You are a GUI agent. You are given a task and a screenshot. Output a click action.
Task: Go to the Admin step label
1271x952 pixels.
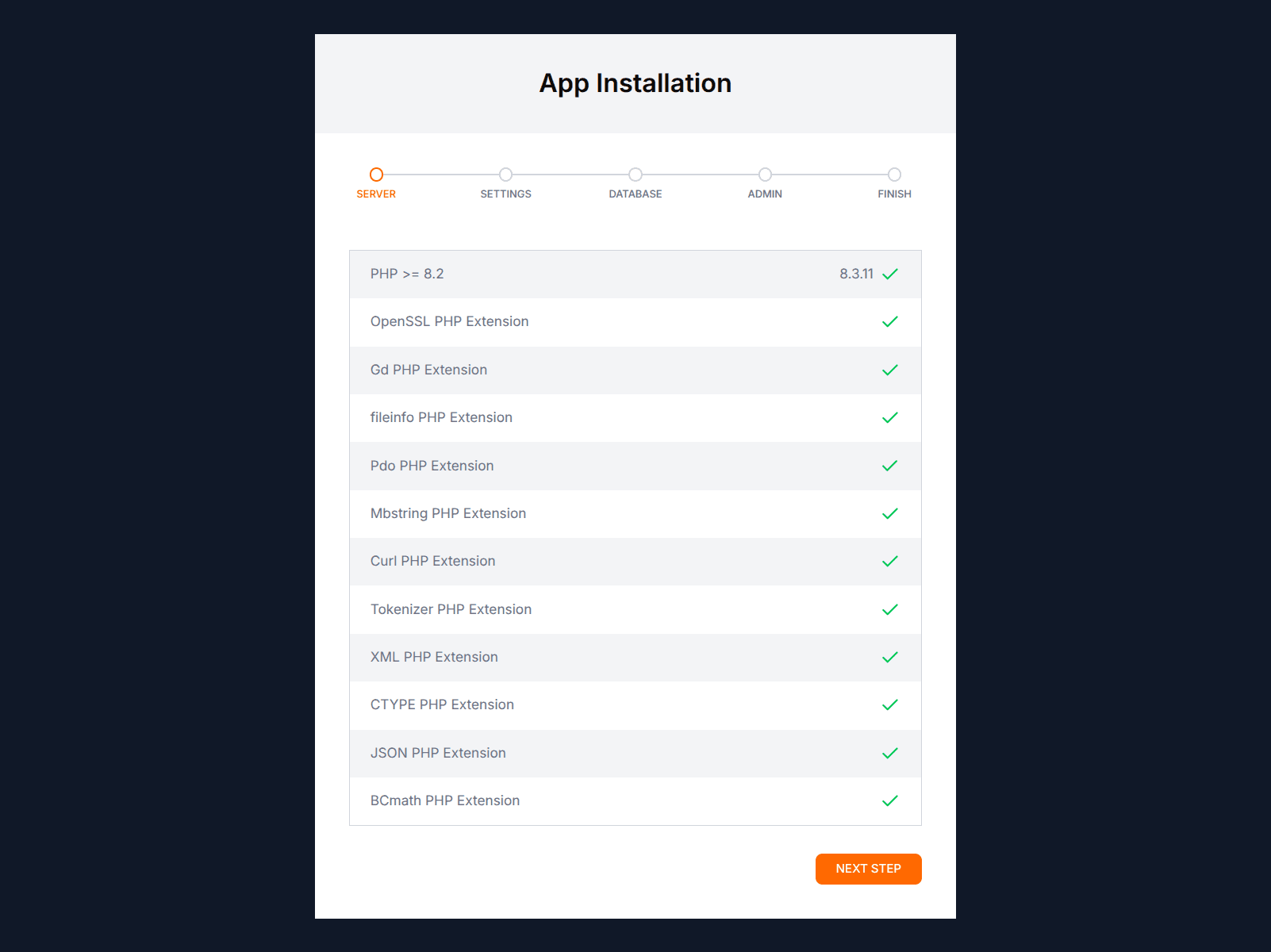765,194
